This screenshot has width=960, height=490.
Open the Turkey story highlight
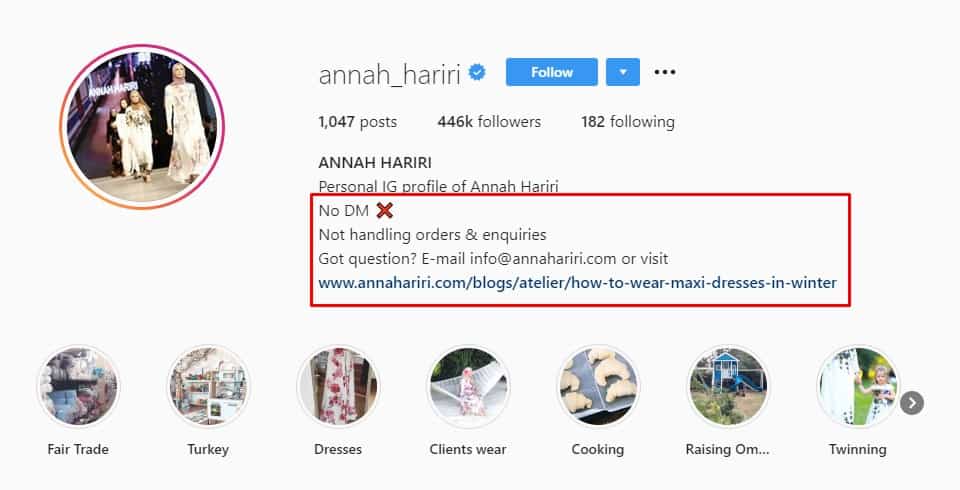coord(208,387)
